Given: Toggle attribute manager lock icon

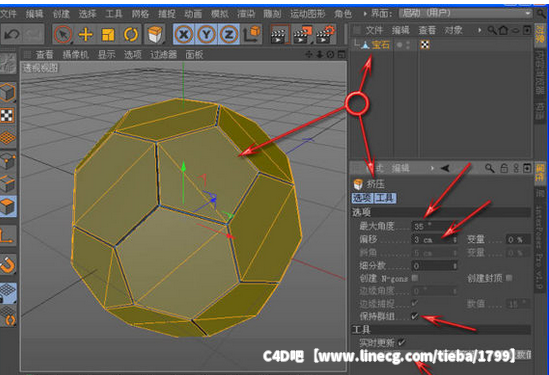Looking at the screenshot, I should click(504, 168).
